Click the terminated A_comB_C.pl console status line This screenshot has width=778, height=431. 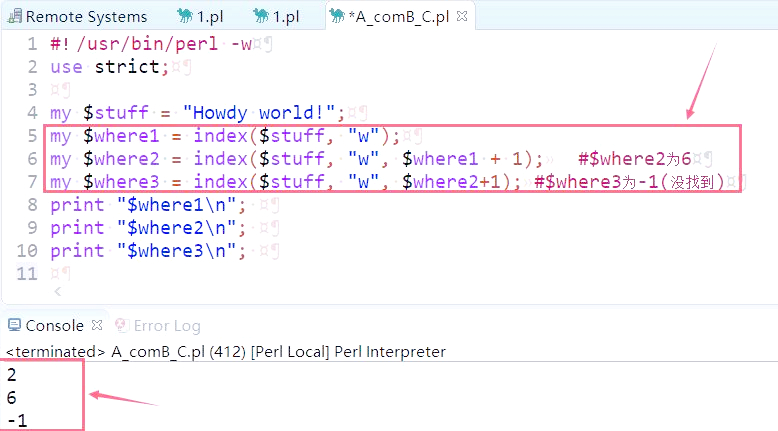coord(226,352)
